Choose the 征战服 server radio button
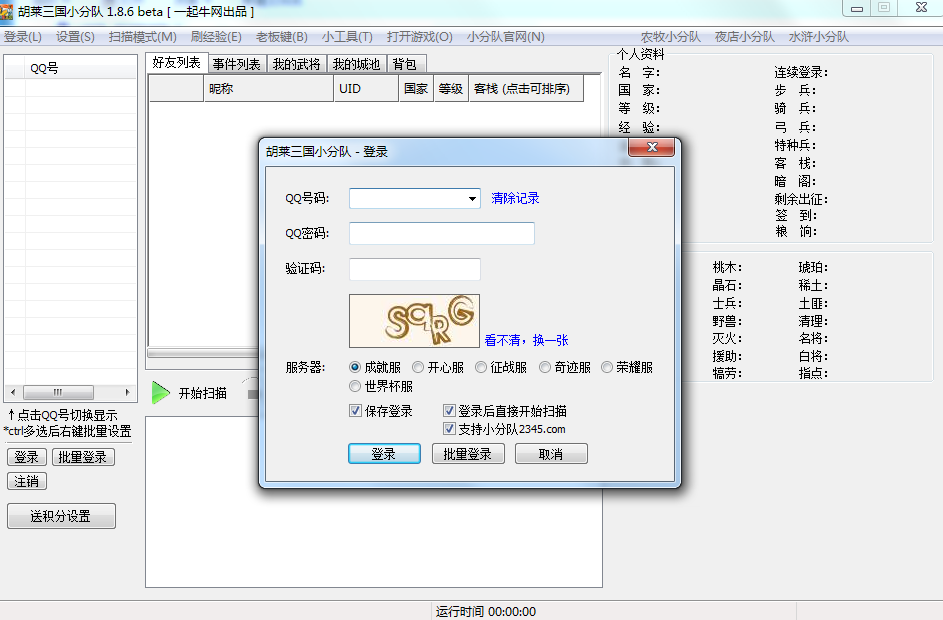This screenshot has height=620, width=943. pyautogui.click(x=481, y=367)
